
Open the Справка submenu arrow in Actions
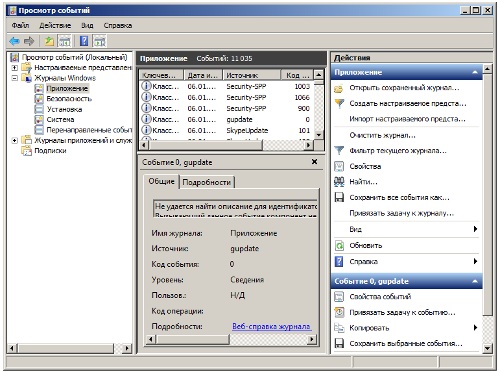pos(475,261)
